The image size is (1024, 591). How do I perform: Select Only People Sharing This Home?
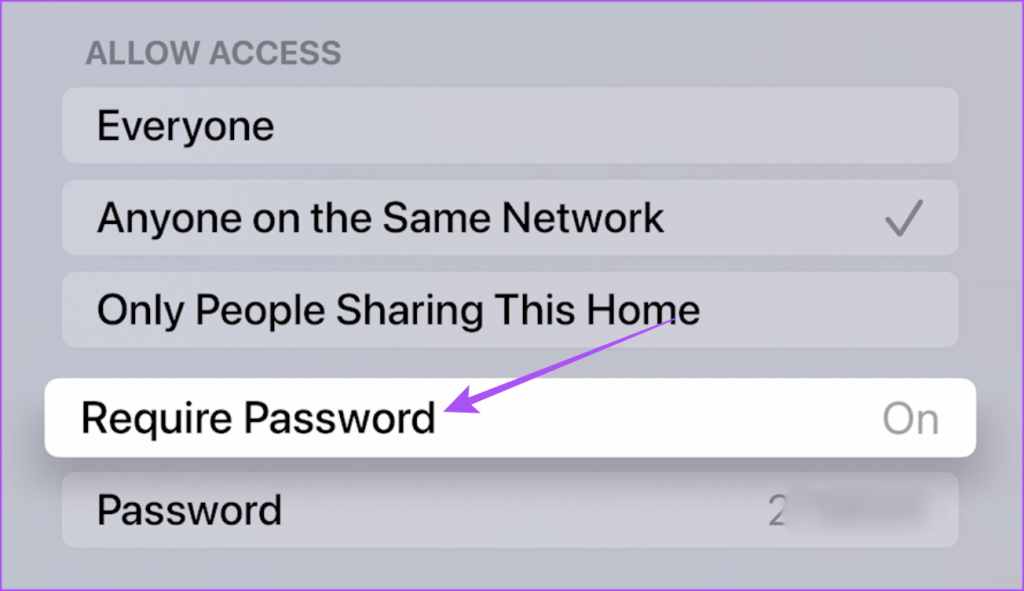510,310
